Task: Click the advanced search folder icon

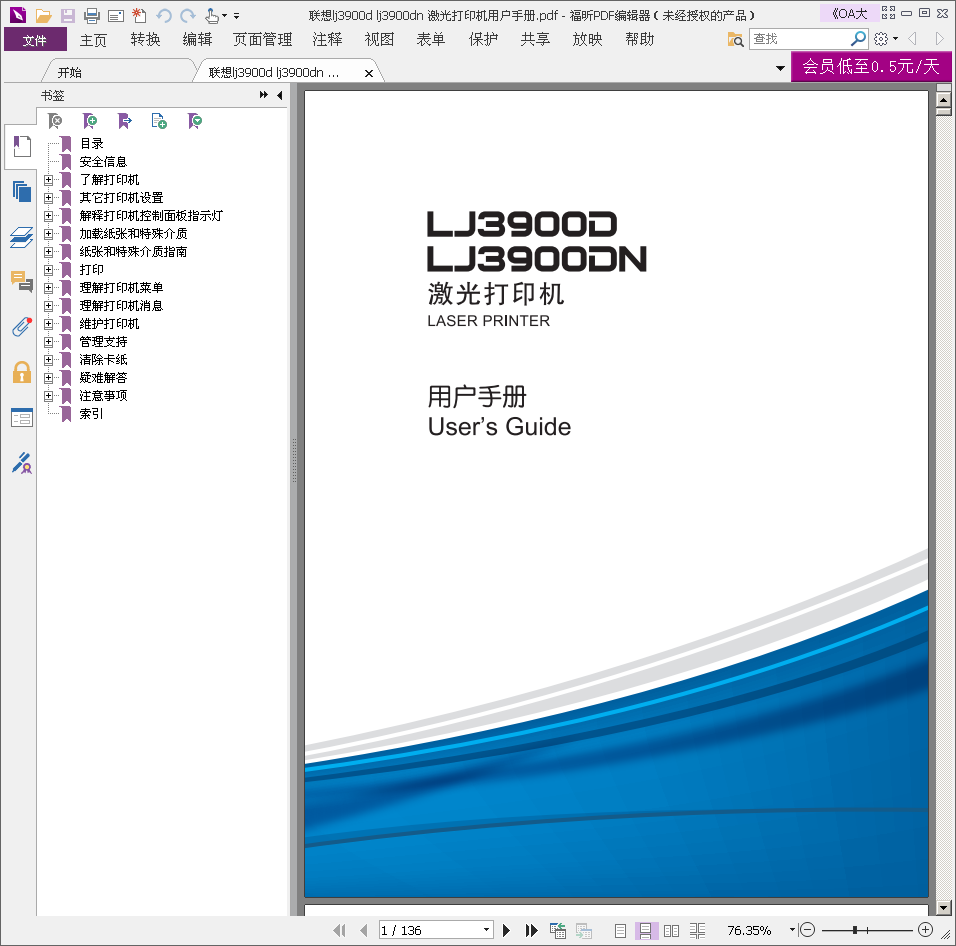Action: coord(735,40)
